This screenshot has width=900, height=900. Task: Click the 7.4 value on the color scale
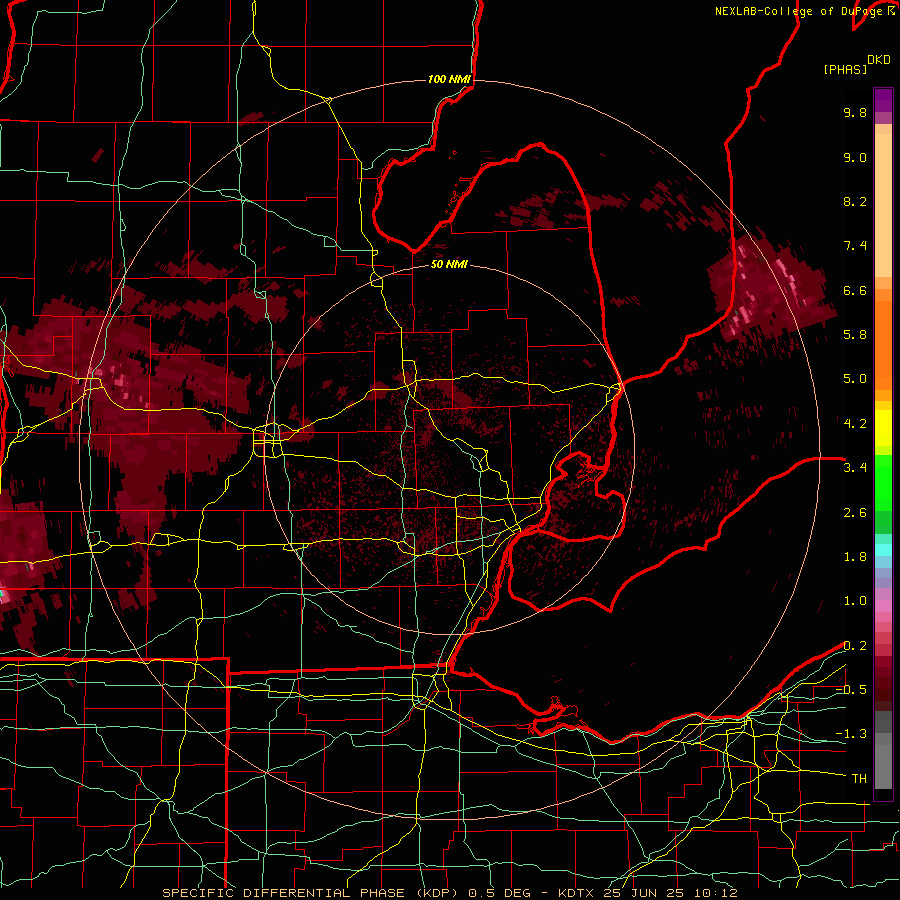855,246
